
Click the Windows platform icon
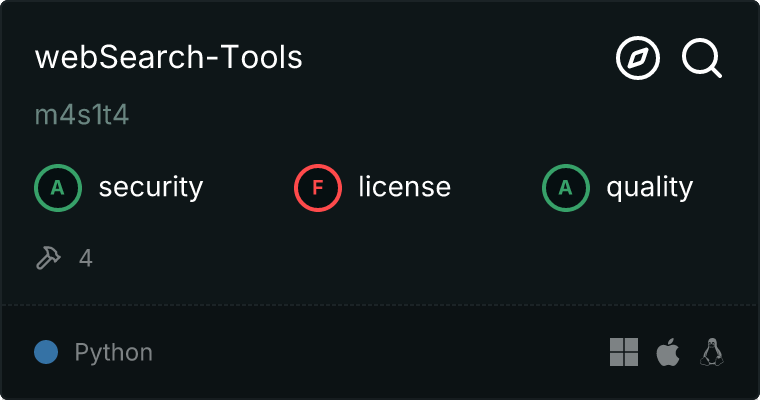pos(624,352)
